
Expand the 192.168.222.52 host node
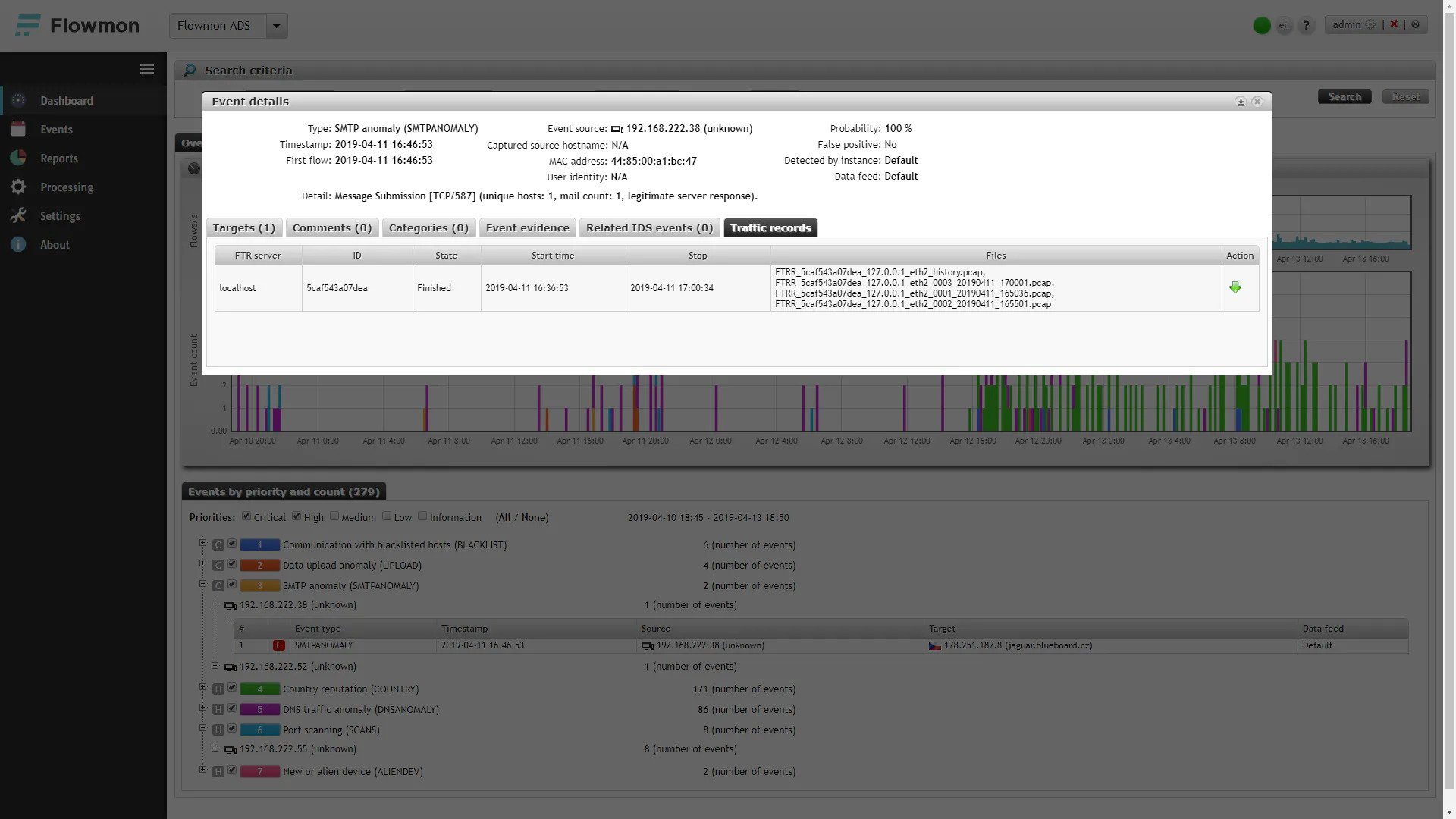point(215,666)
